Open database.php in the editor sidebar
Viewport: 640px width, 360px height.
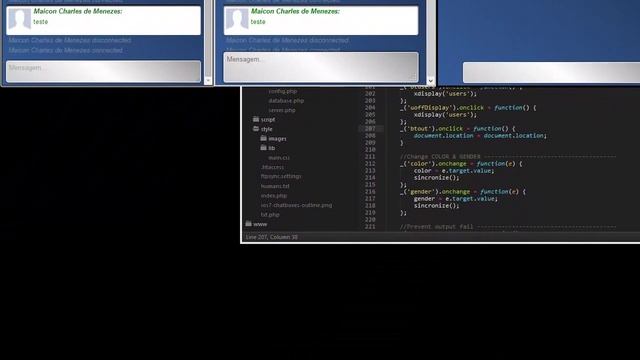(286, 101)
